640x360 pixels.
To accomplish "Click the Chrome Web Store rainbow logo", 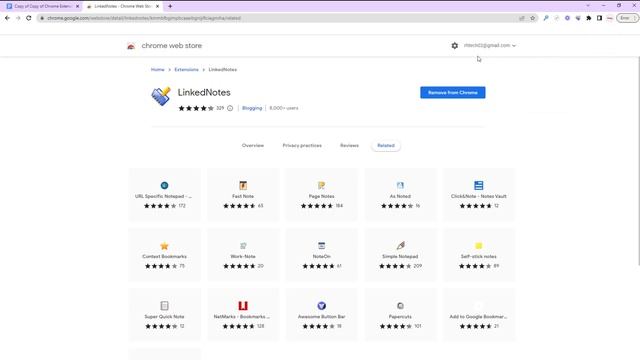I will tap(131, 46).
